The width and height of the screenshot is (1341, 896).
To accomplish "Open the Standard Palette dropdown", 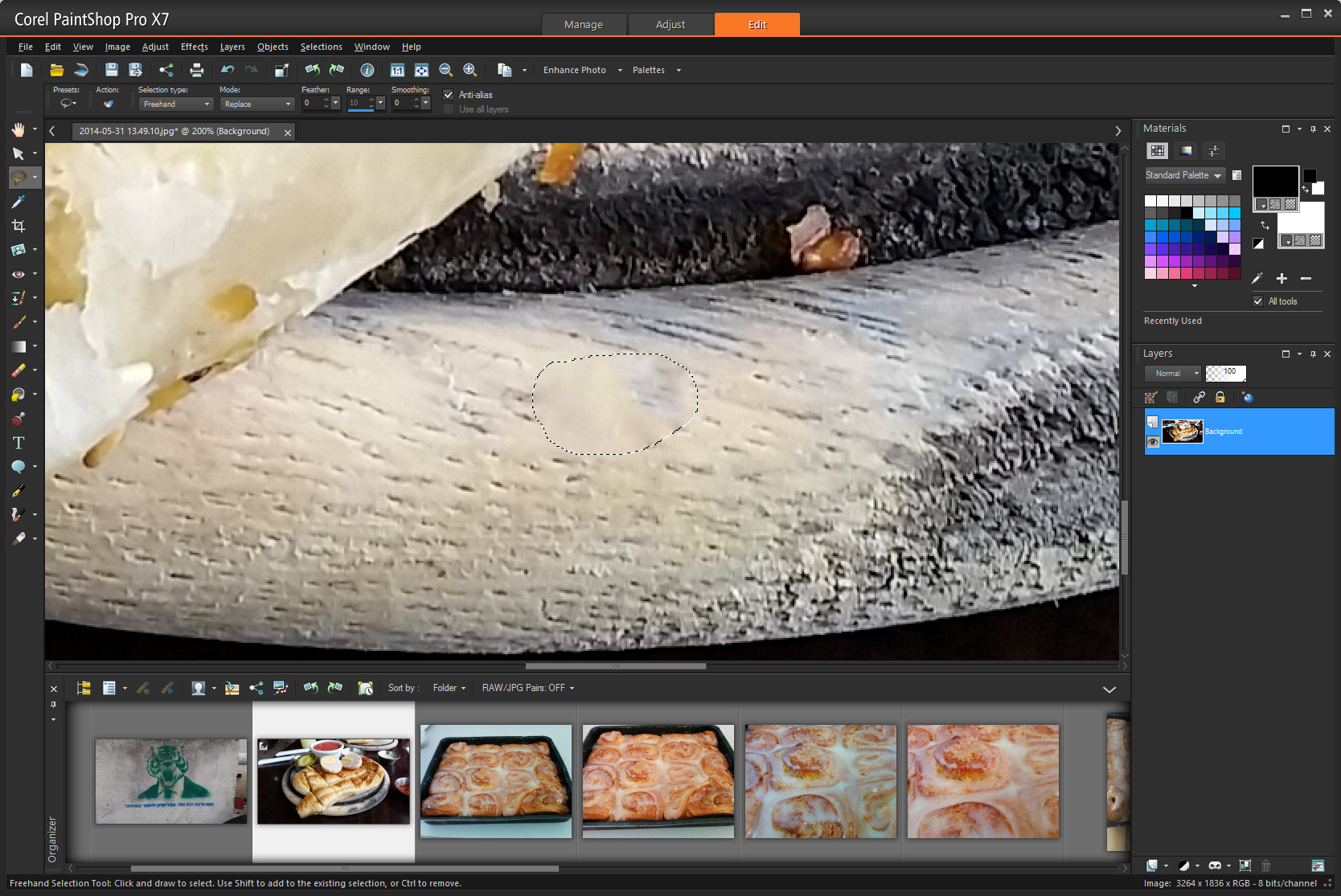I will tap(1183, 175).
